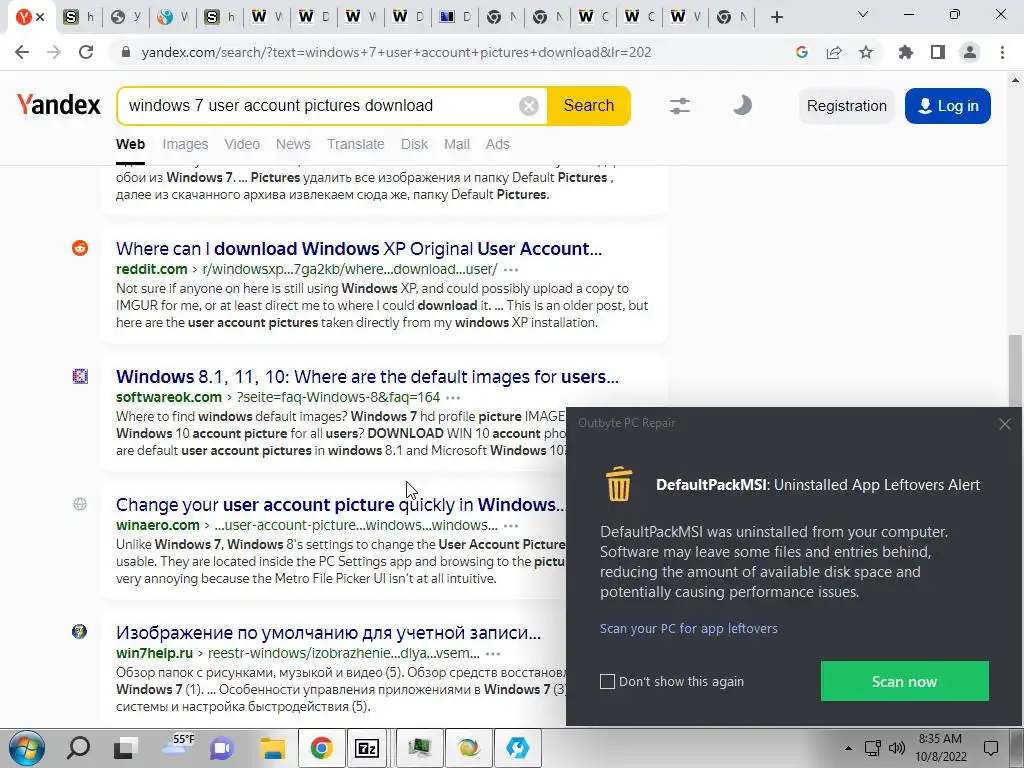Select the Web search tab
Viewport: 1024px width, 768px height.
130,144
